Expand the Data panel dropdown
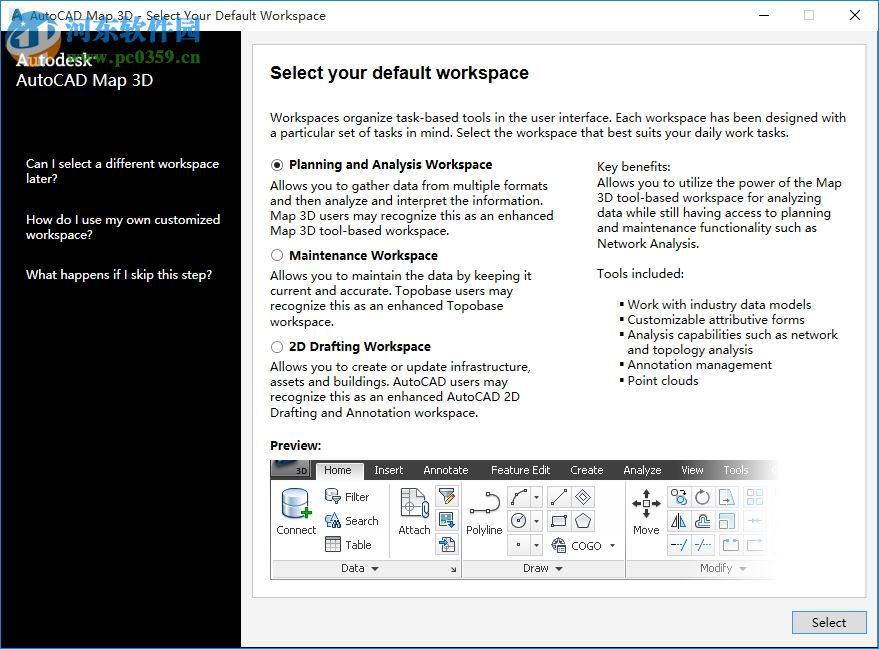879x649 pixels. [x=374, y=566]
